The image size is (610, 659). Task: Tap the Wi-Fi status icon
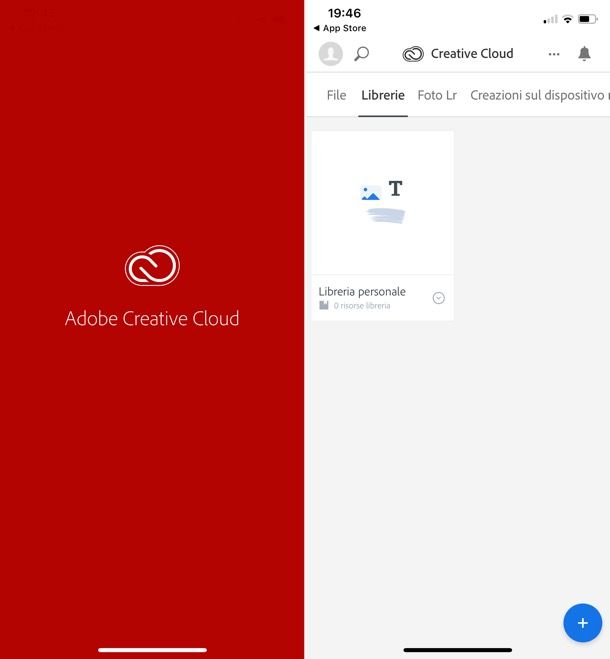click(568, 19)
